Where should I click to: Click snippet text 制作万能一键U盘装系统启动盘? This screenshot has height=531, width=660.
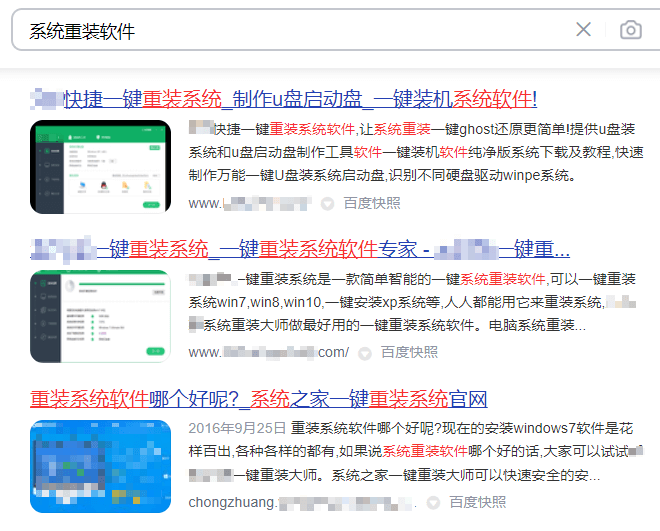(x=286, y=175)
